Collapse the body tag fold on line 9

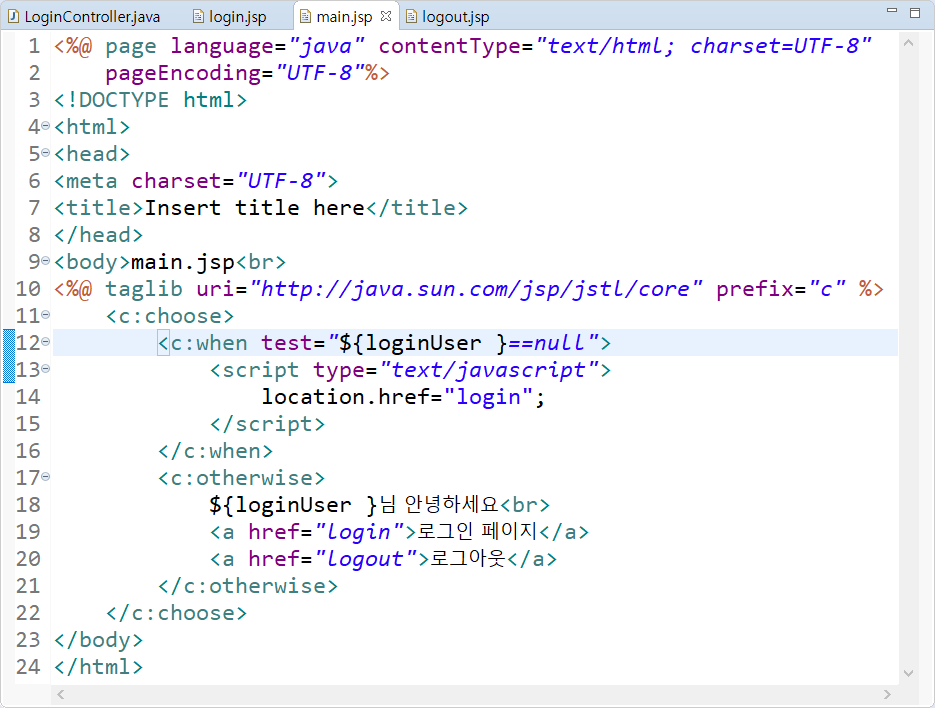[x=46, y=261]
